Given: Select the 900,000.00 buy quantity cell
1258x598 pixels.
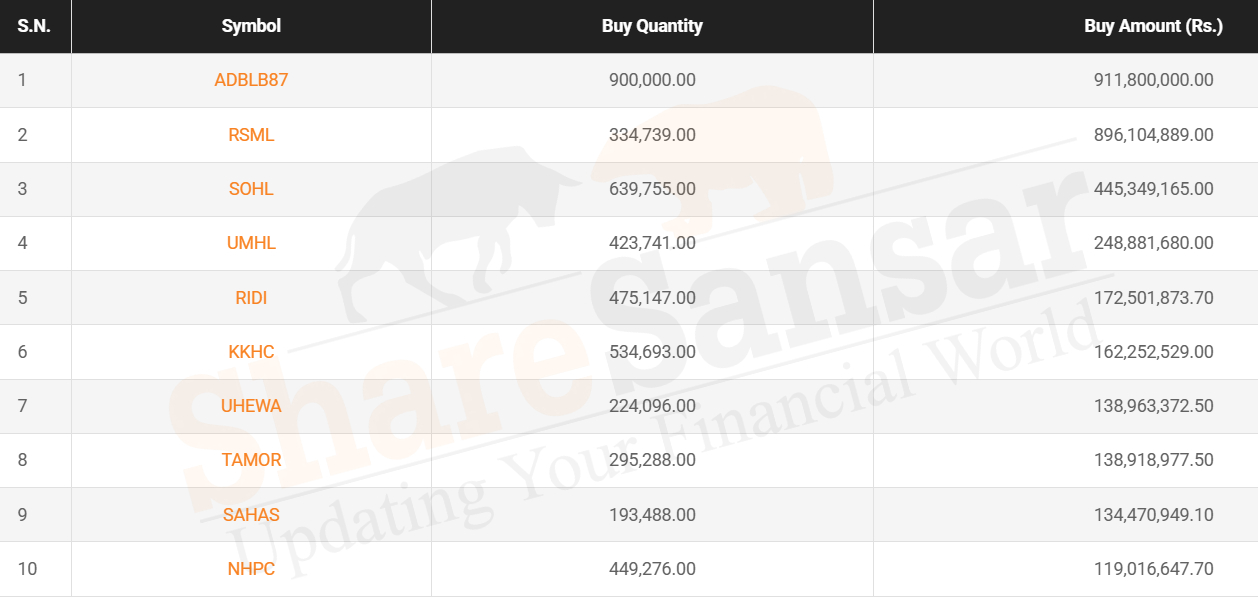Looking at the screenshot, I should 652,80.
